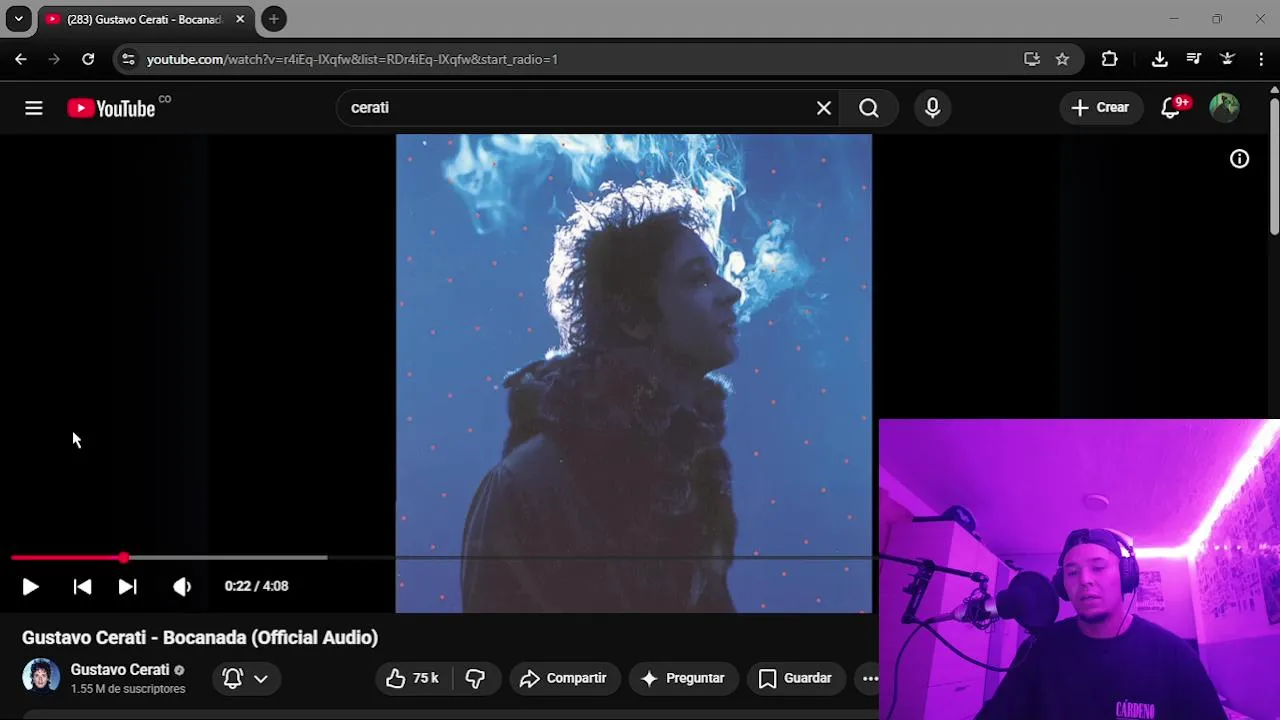
Task: Open the YouTube guide hamburger menu
Action: pyautogui.click(x=34, y=108)
